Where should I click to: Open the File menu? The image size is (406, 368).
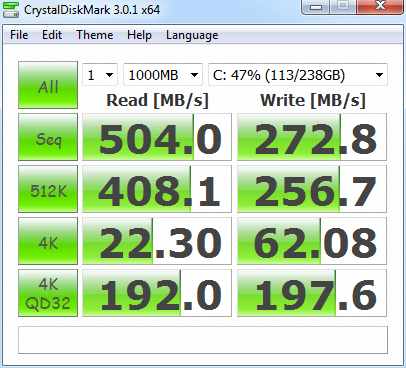click(x=19, y=35)
